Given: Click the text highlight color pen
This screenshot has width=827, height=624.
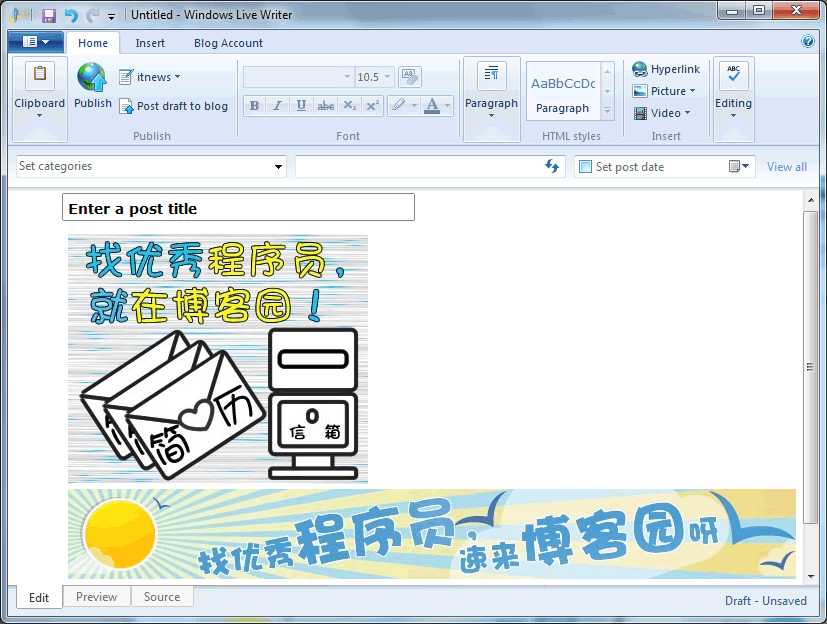Looking at the screenshot, I should (x=399, y=105).
